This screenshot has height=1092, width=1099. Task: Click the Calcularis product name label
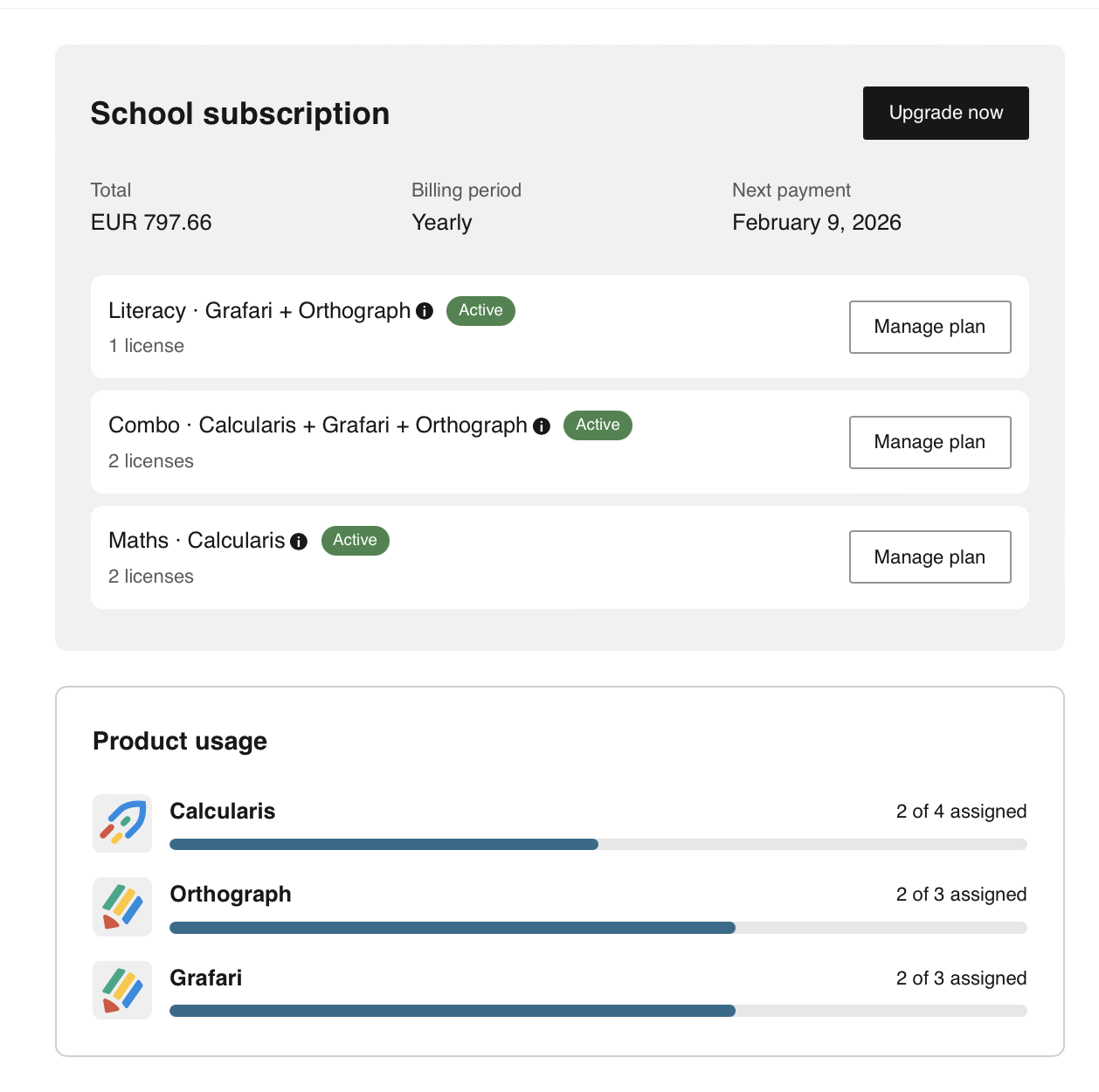point(222,812)
